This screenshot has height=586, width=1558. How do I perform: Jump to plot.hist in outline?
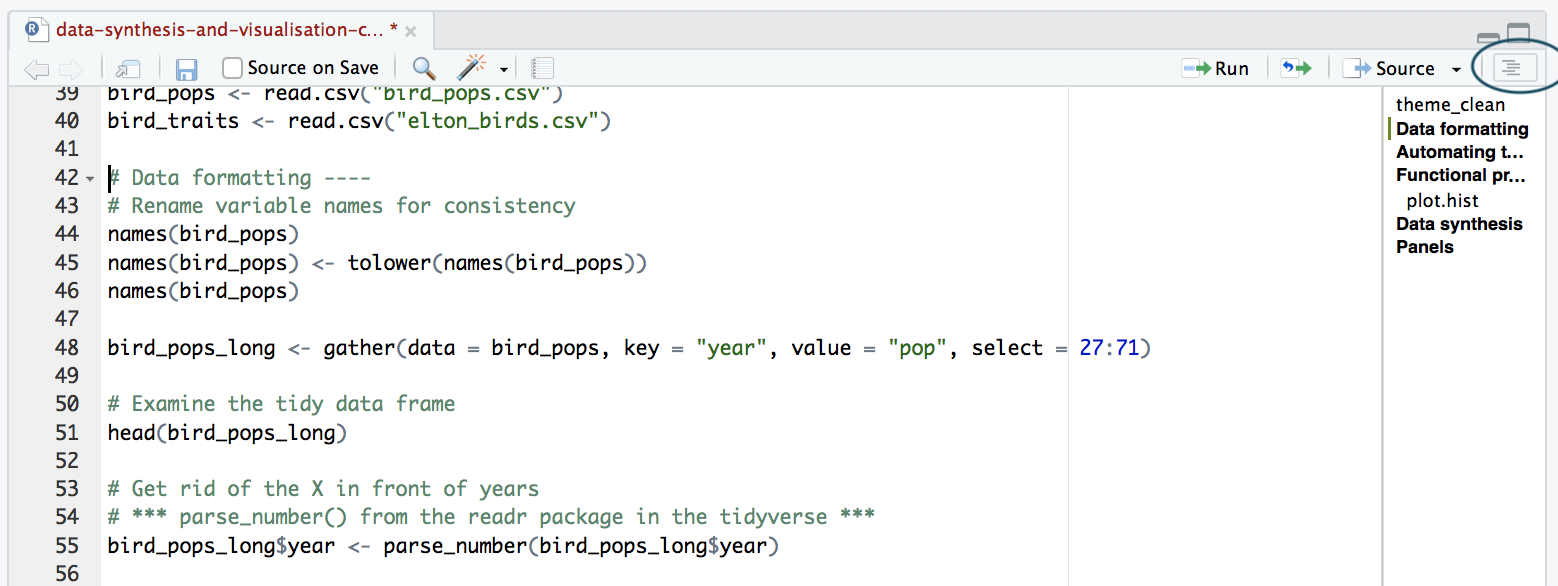click(x=1442, y=200)
